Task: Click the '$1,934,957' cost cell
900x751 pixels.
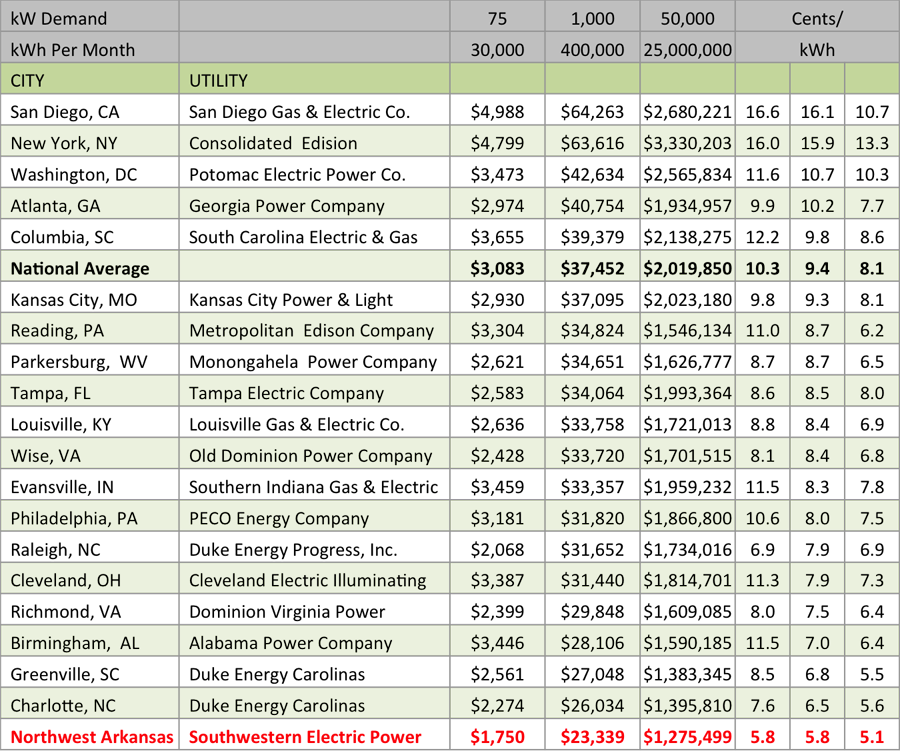Action: click(x=688, y=204)
